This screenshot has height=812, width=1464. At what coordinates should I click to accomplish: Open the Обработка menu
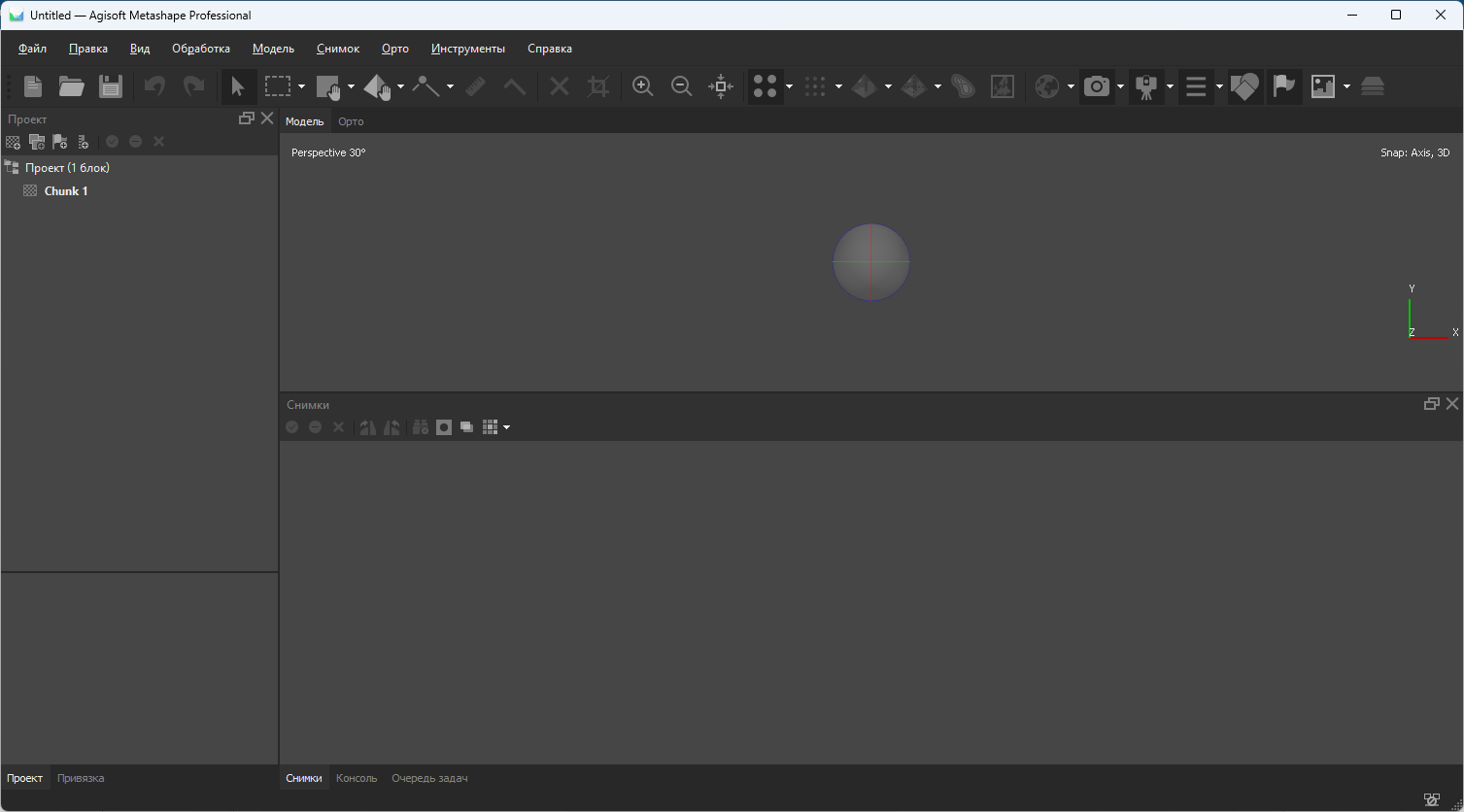(x=201, y=49)
